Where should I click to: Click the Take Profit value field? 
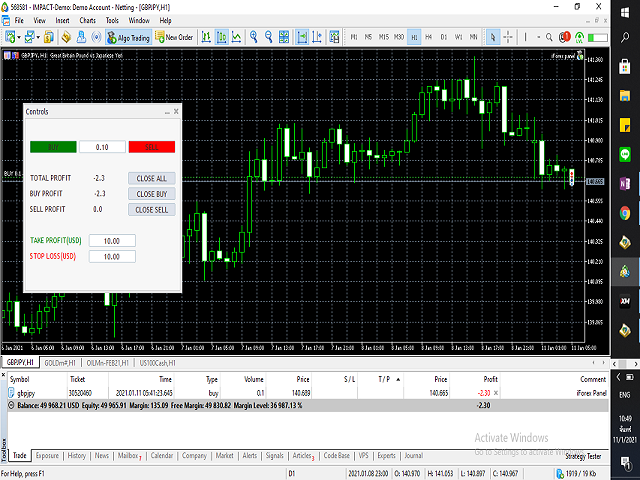point(111,241)
